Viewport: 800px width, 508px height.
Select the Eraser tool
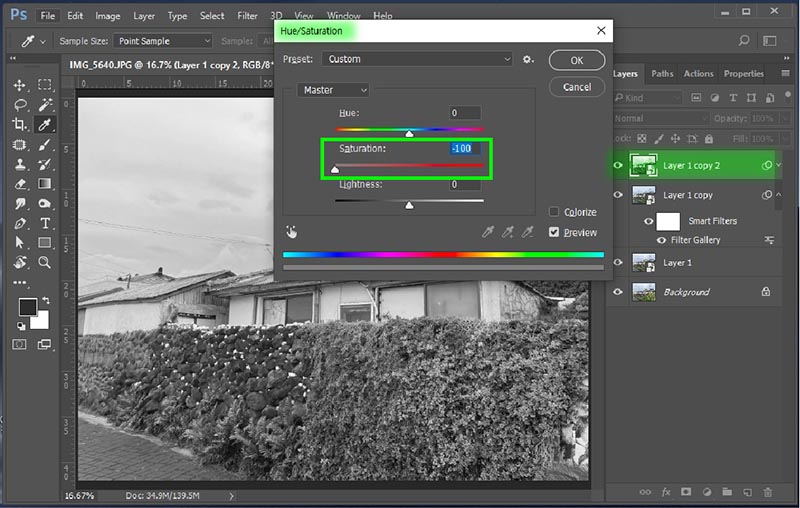(19, 184)
